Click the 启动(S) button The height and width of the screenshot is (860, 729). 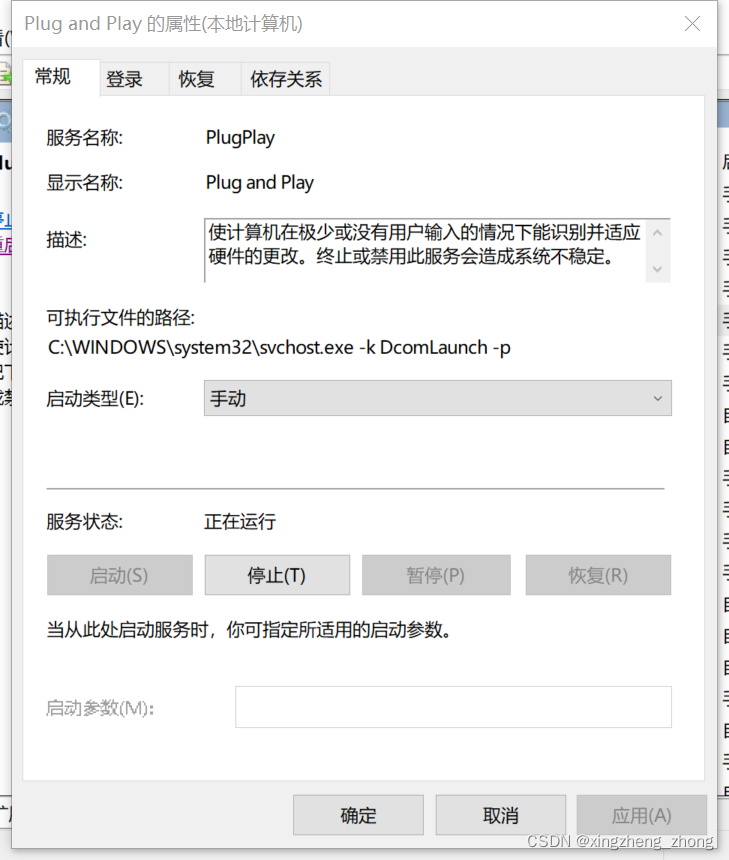point(120,575)
